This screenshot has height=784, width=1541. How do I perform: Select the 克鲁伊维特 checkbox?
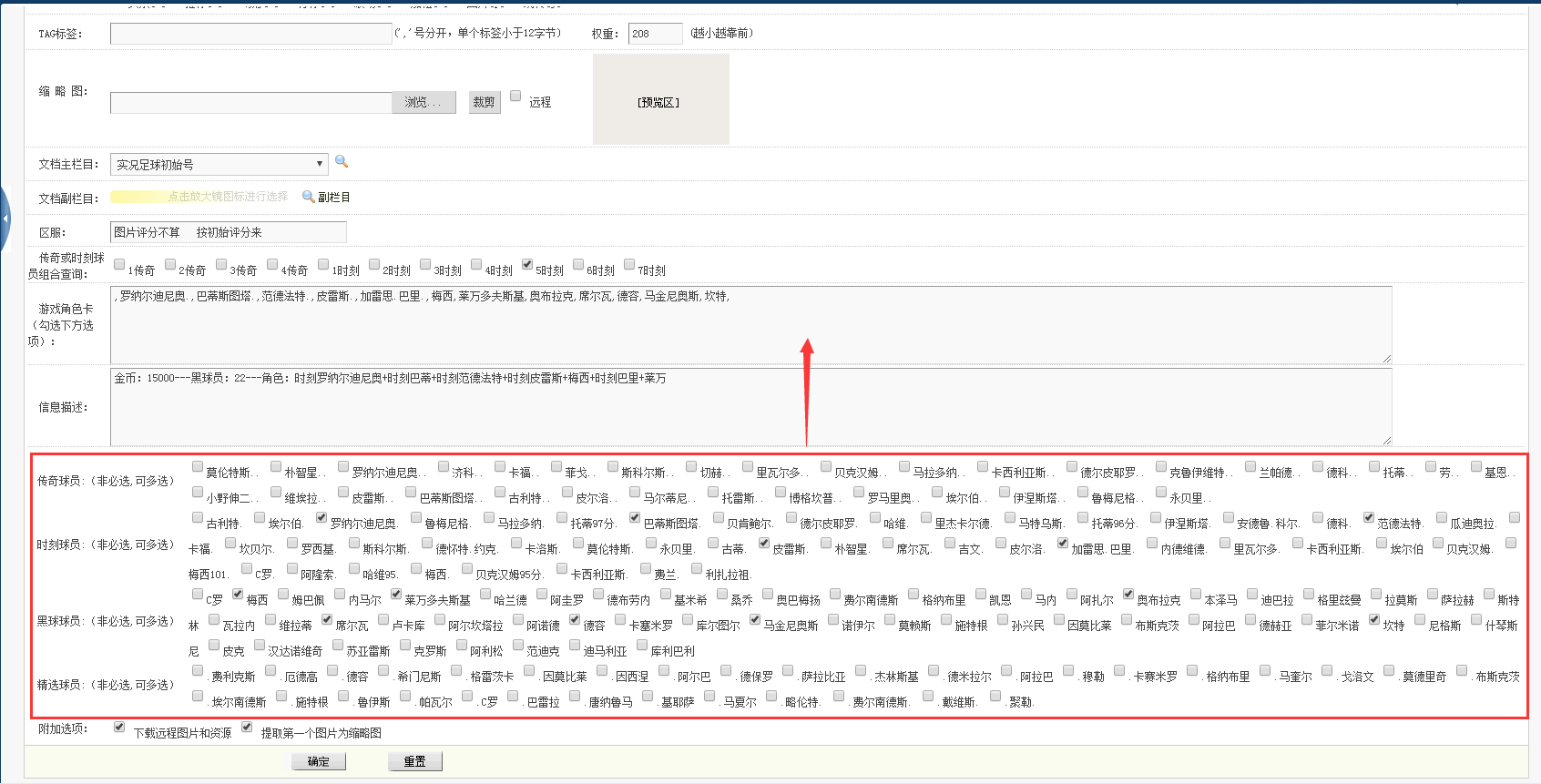click(x=1161, y=466)
